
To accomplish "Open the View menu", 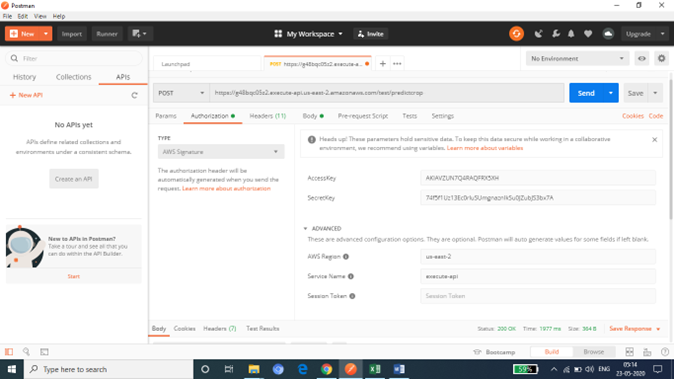I will [x=40, y=16].
